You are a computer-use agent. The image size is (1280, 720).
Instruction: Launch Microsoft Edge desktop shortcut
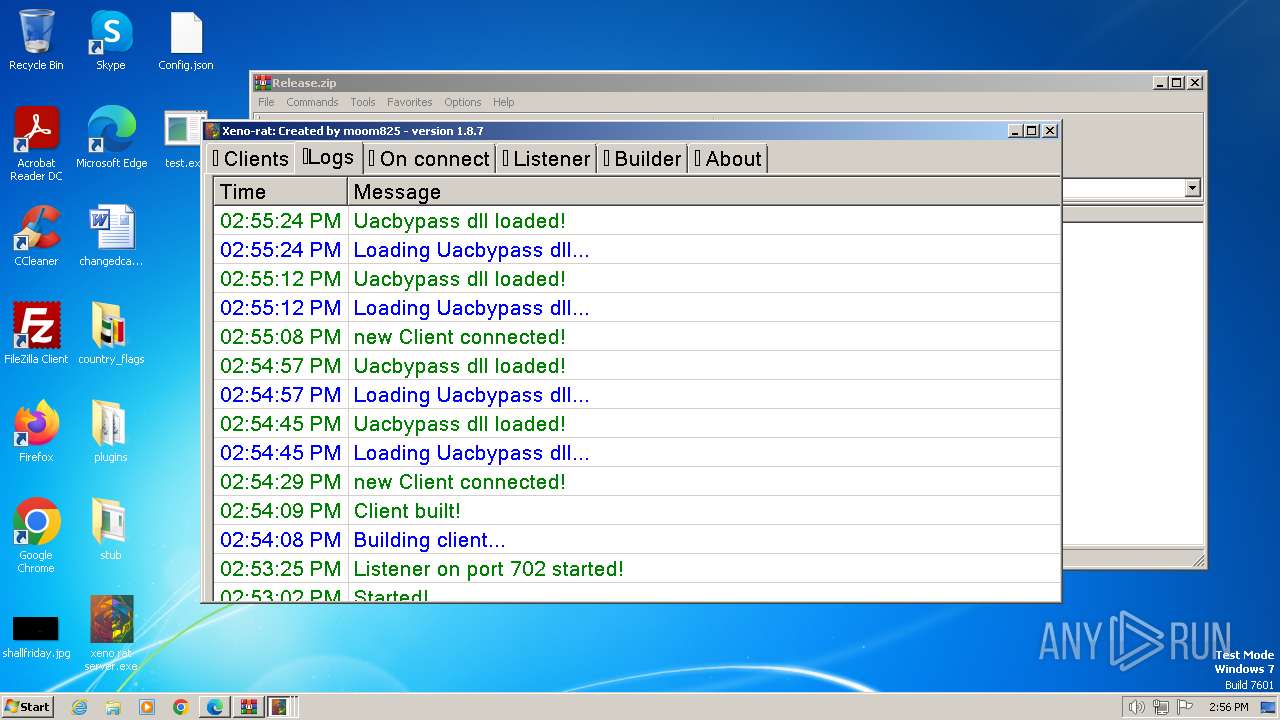111,138
